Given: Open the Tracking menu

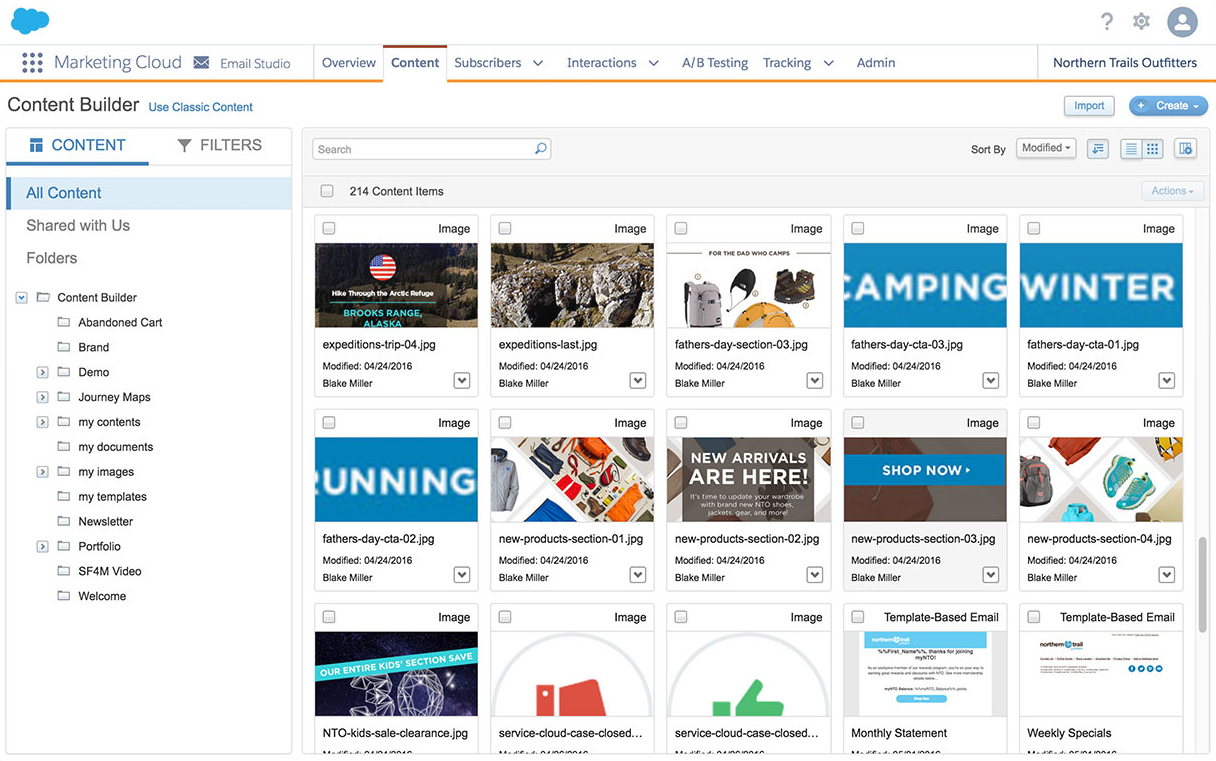Looking at the screenshot, I should pyautogui.click(x=798, y=62).
